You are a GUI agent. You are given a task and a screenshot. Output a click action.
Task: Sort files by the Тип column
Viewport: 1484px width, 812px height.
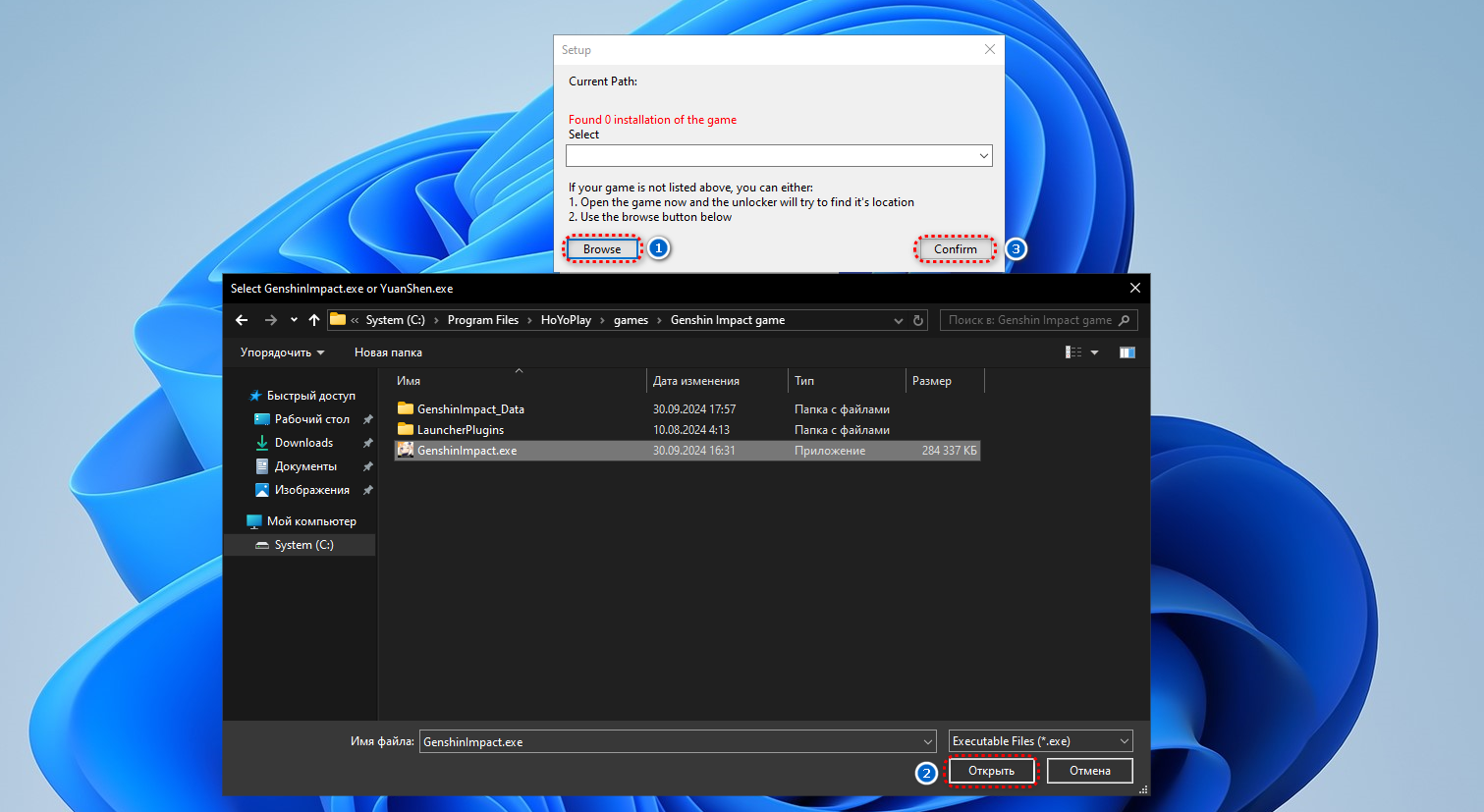click(847, 381)
